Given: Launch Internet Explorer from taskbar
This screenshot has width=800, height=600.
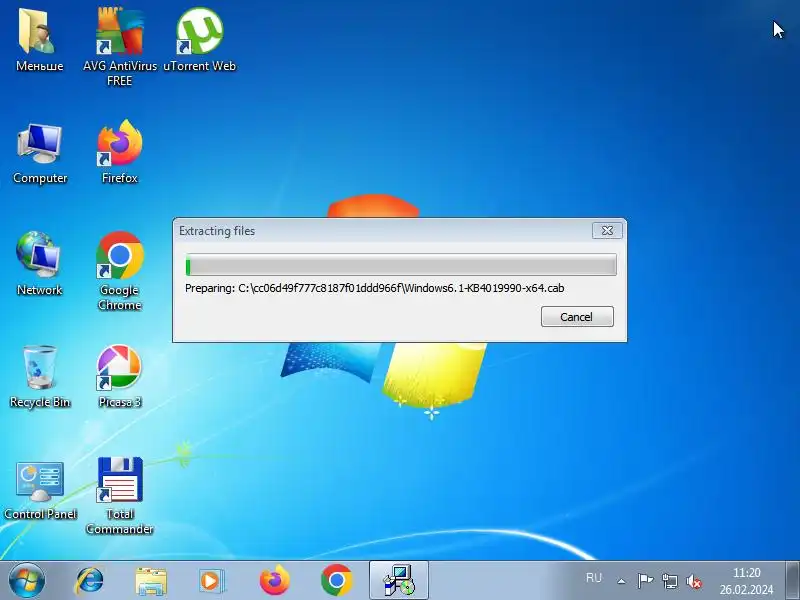Looking at the screenshot, I should (89, 581).
